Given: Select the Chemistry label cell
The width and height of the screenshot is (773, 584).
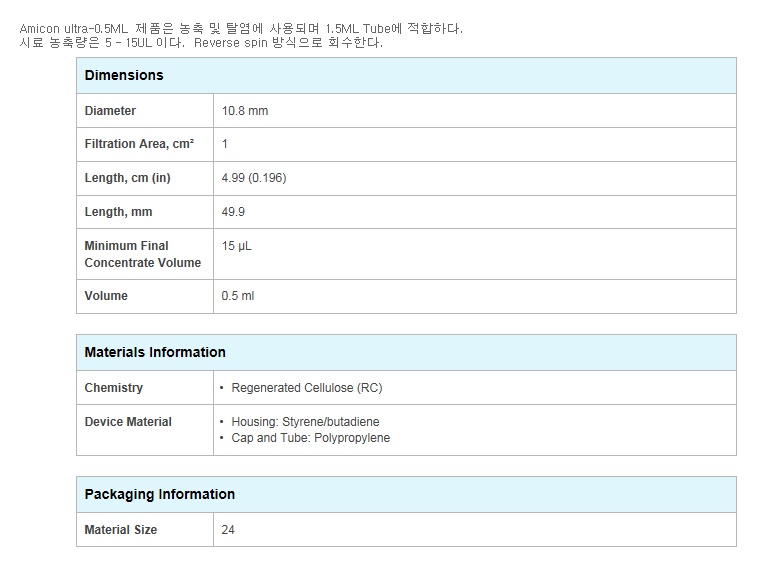Looking at the screenshot, I should (x=145, y=388).
